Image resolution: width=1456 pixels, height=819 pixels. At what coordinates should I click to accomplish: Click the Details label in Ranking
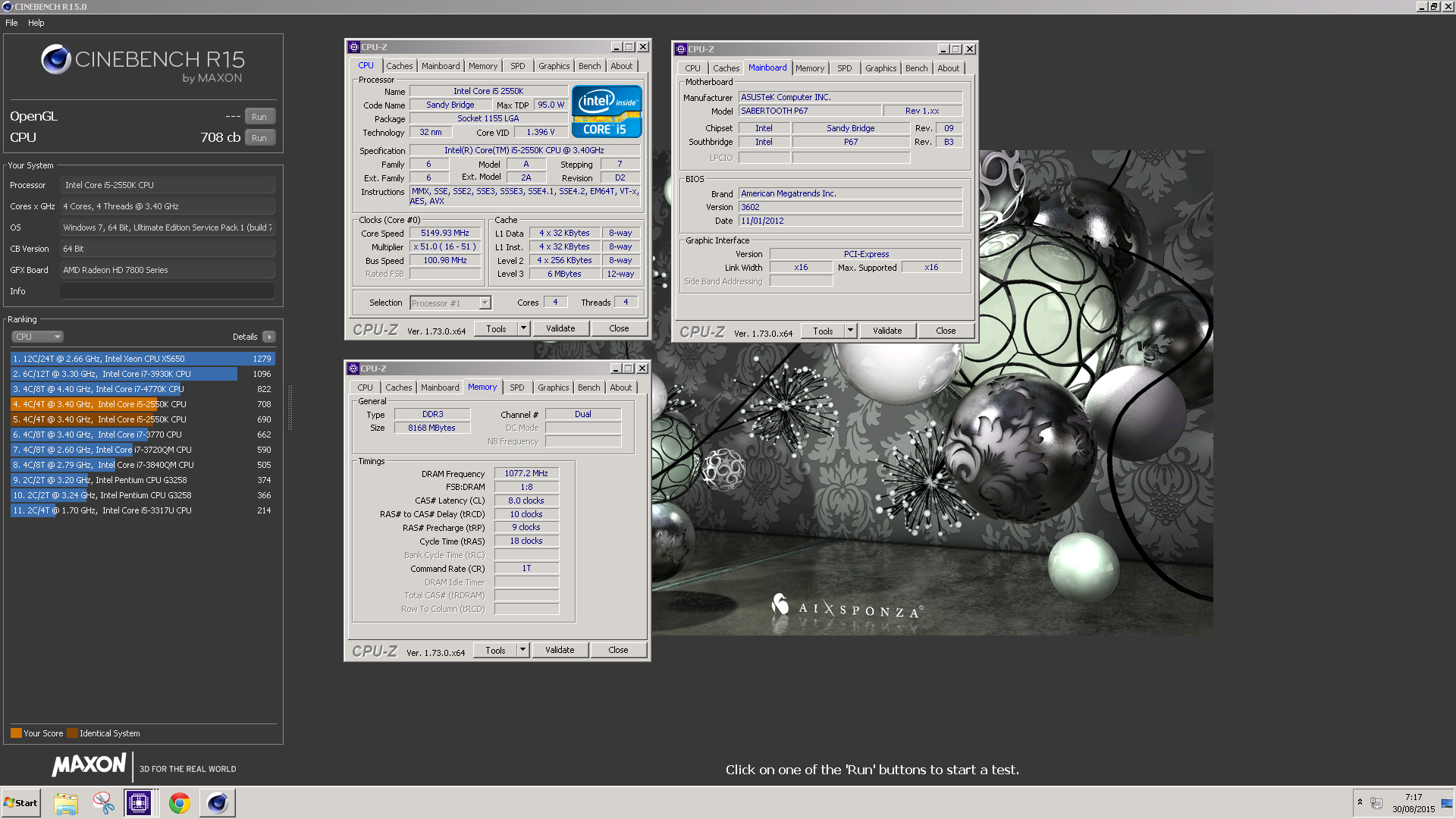click(x=245, y=337)
